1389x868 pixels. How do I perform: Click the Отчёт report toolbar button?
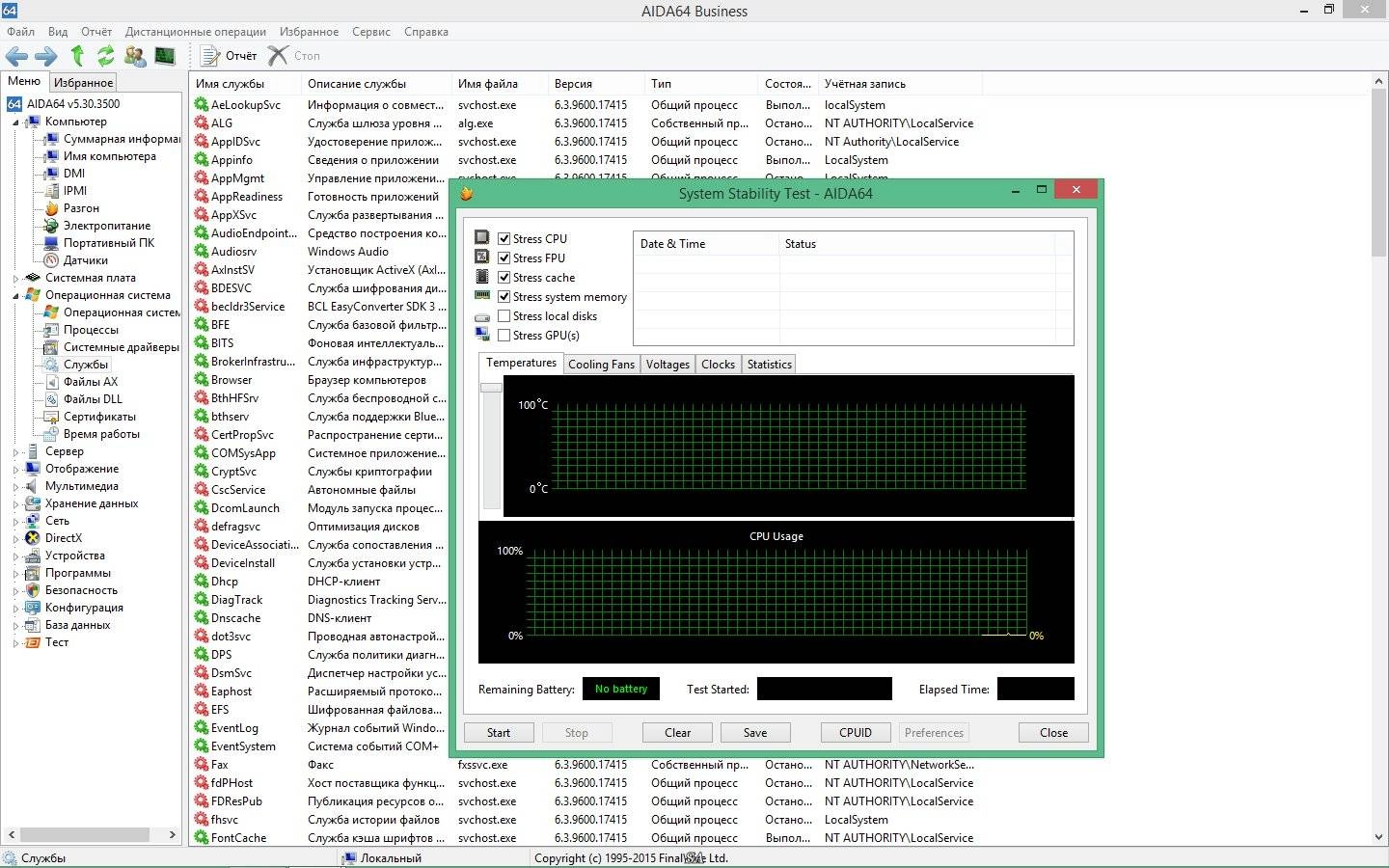coord(230,56)
